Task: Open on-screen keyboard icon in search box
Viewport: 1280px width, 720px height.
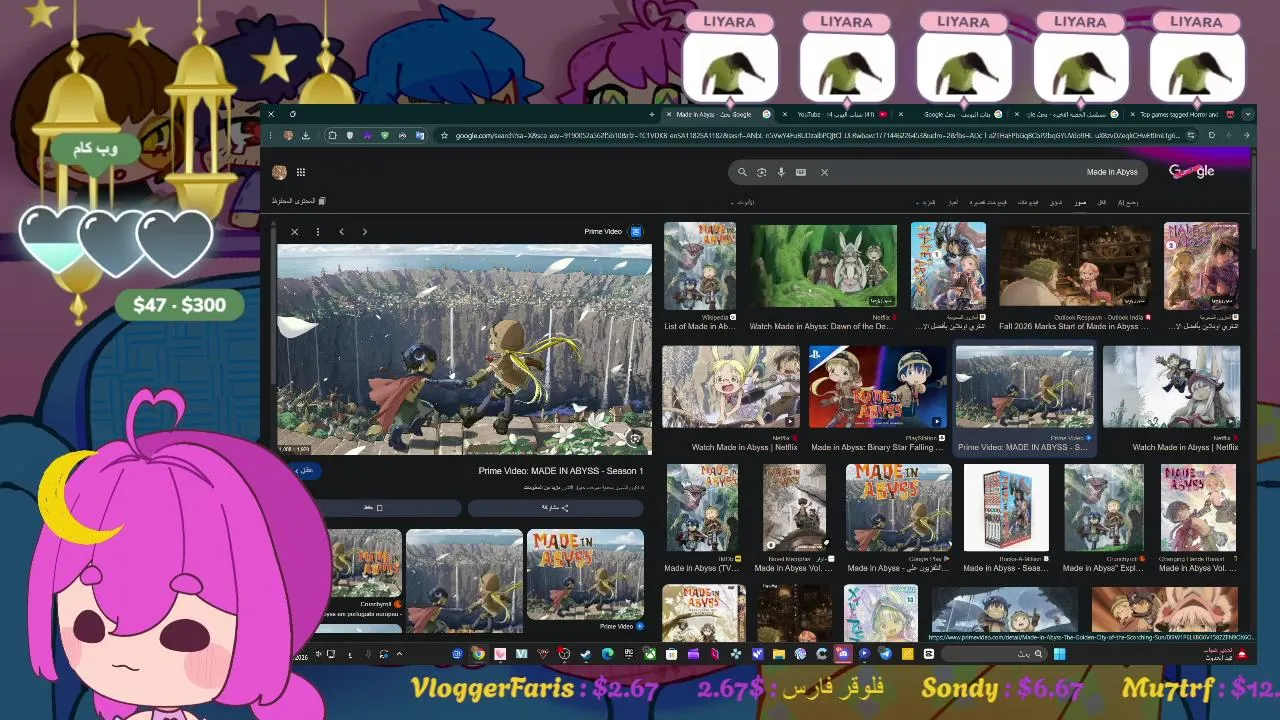Action: click(x=801, y=172)
